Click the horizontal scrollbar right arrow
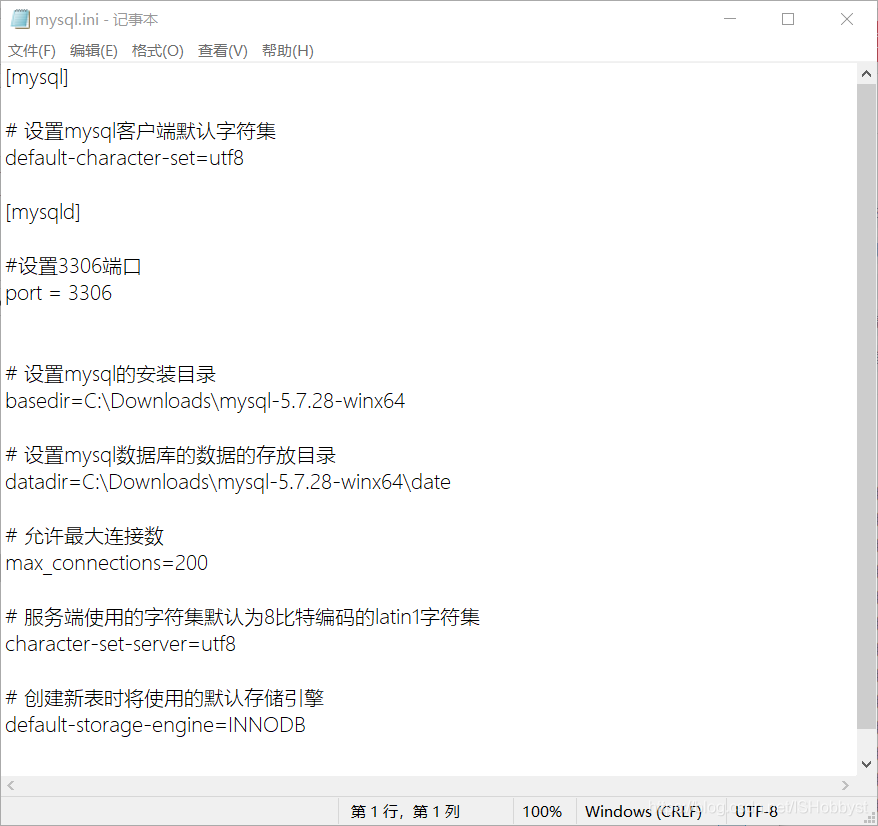 click(x=846, y=786)
